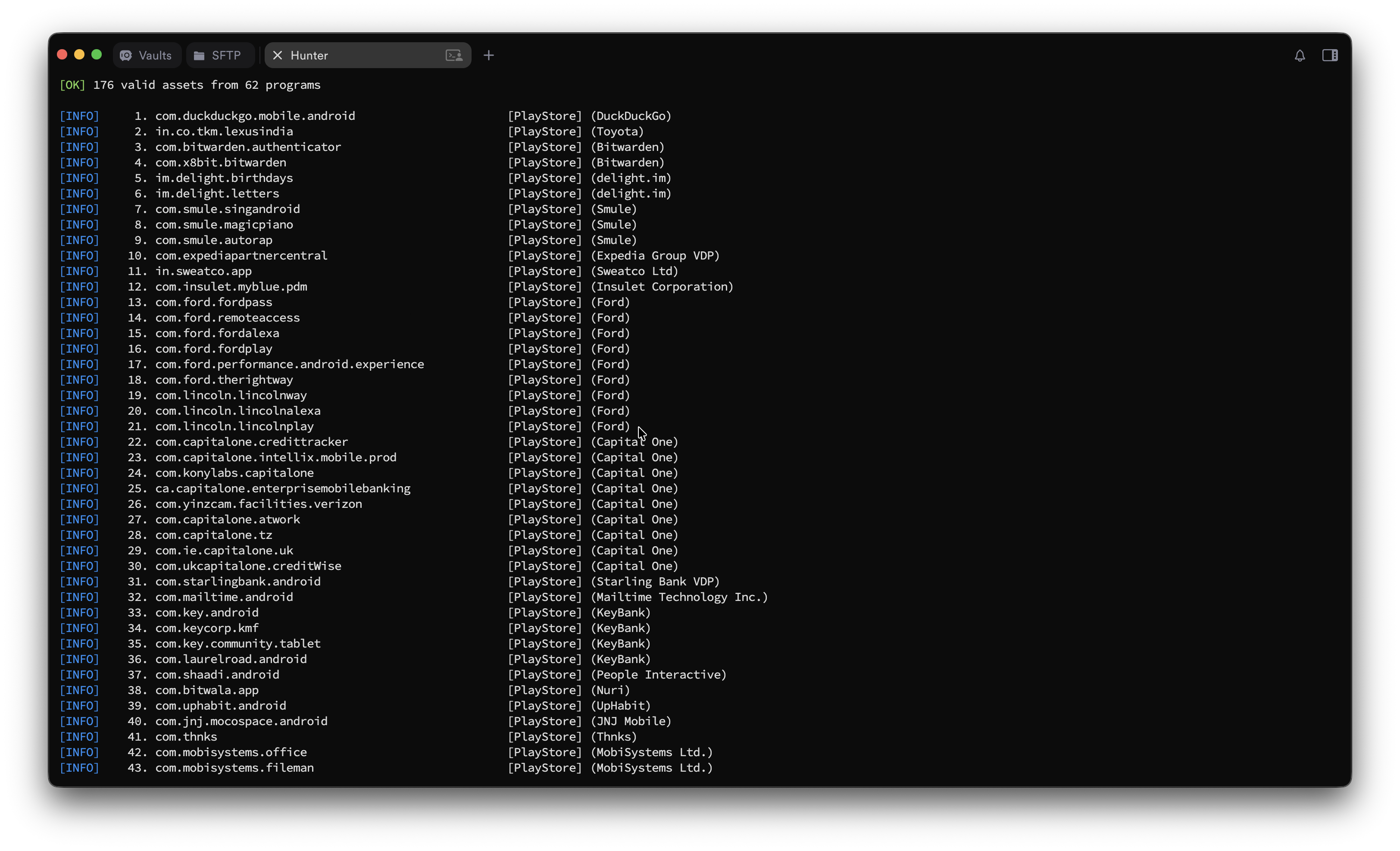Click the [OK] 176 valid assets line

coord(191,84)
